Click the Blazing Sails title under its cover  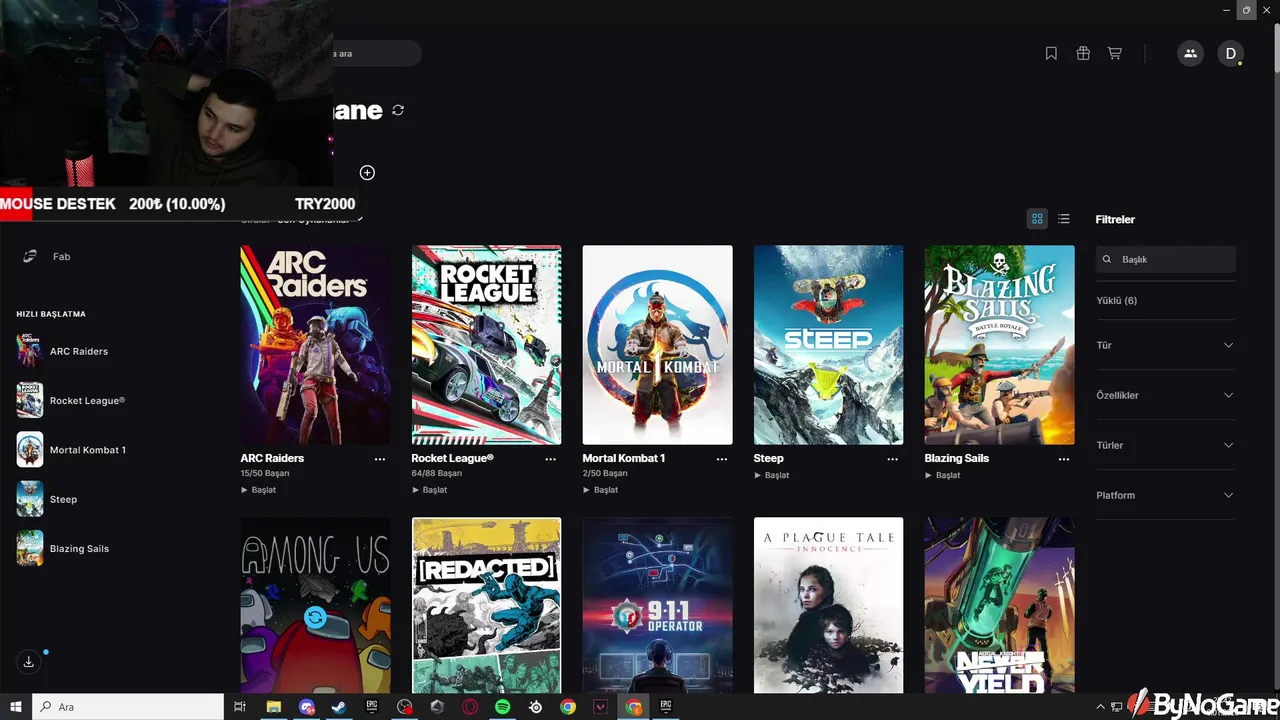[957, 458]
